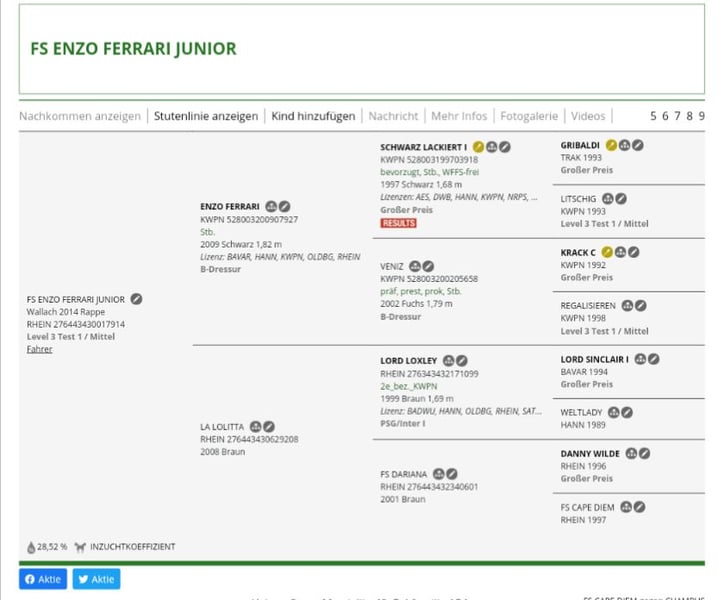Edit LORD SINCLAIR I with pencil icon
Image resolution: width=718 pixels, height=600 pixels.
point(654,359)
